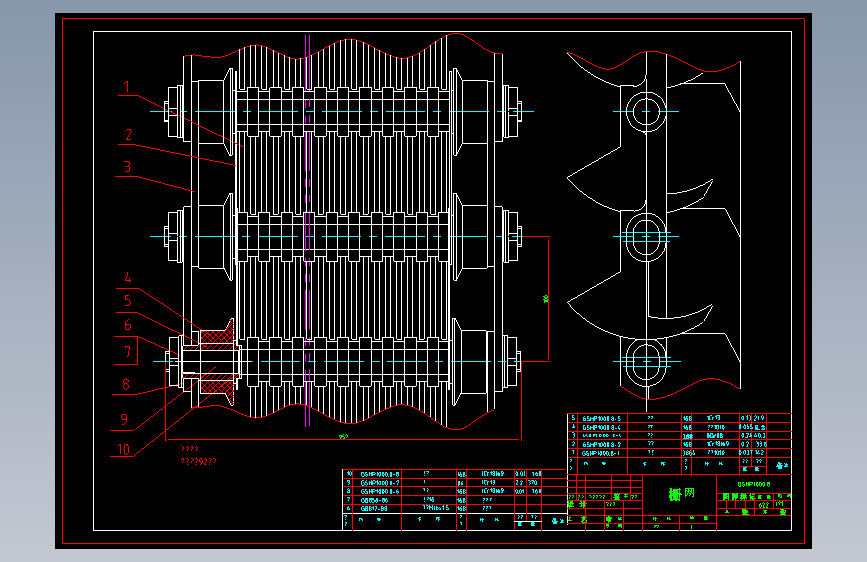The height and width of the screenshot is (562, 867).
Task: Click the part callout number 8
Action: [x=126, y=384]
